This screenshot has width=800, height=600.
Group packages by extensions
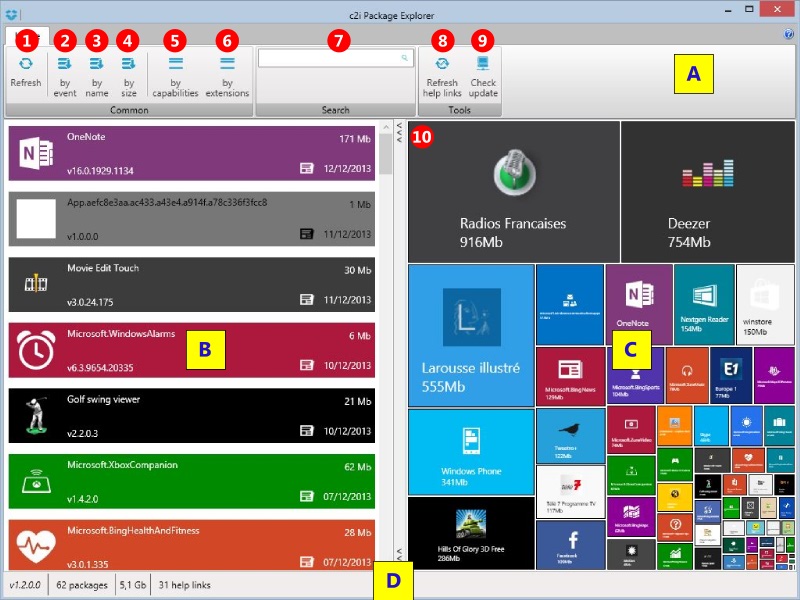[x=227, y=75]
